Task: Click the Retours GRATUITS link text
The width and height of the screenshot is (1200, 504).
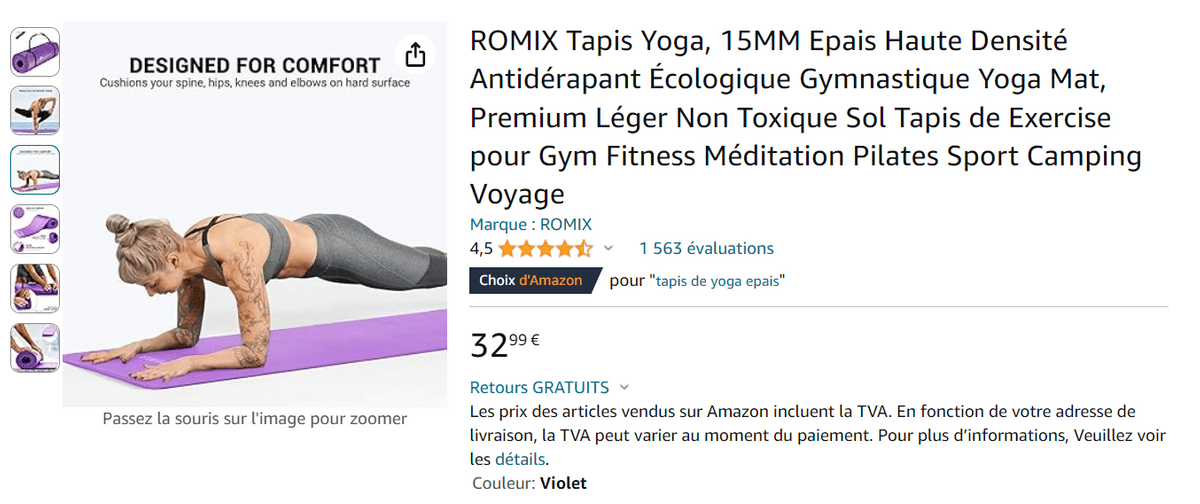Action: coord(539,387)
